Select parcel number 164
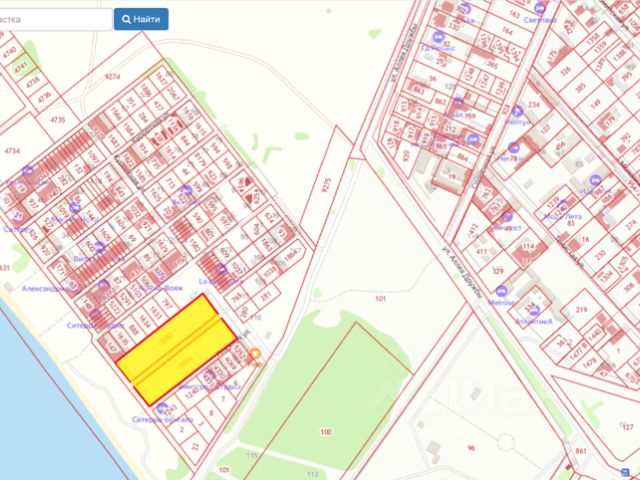The width and height of the screenshot is (640, 480). point(507,31)
